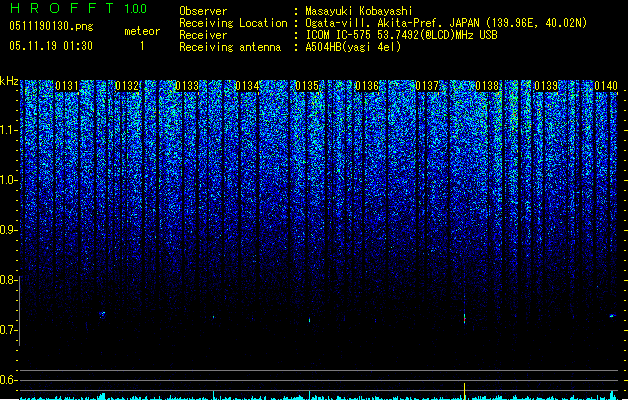Click the 0138 time marker
The height and width of the screenshot is (400, 629).
pos(487,86)
